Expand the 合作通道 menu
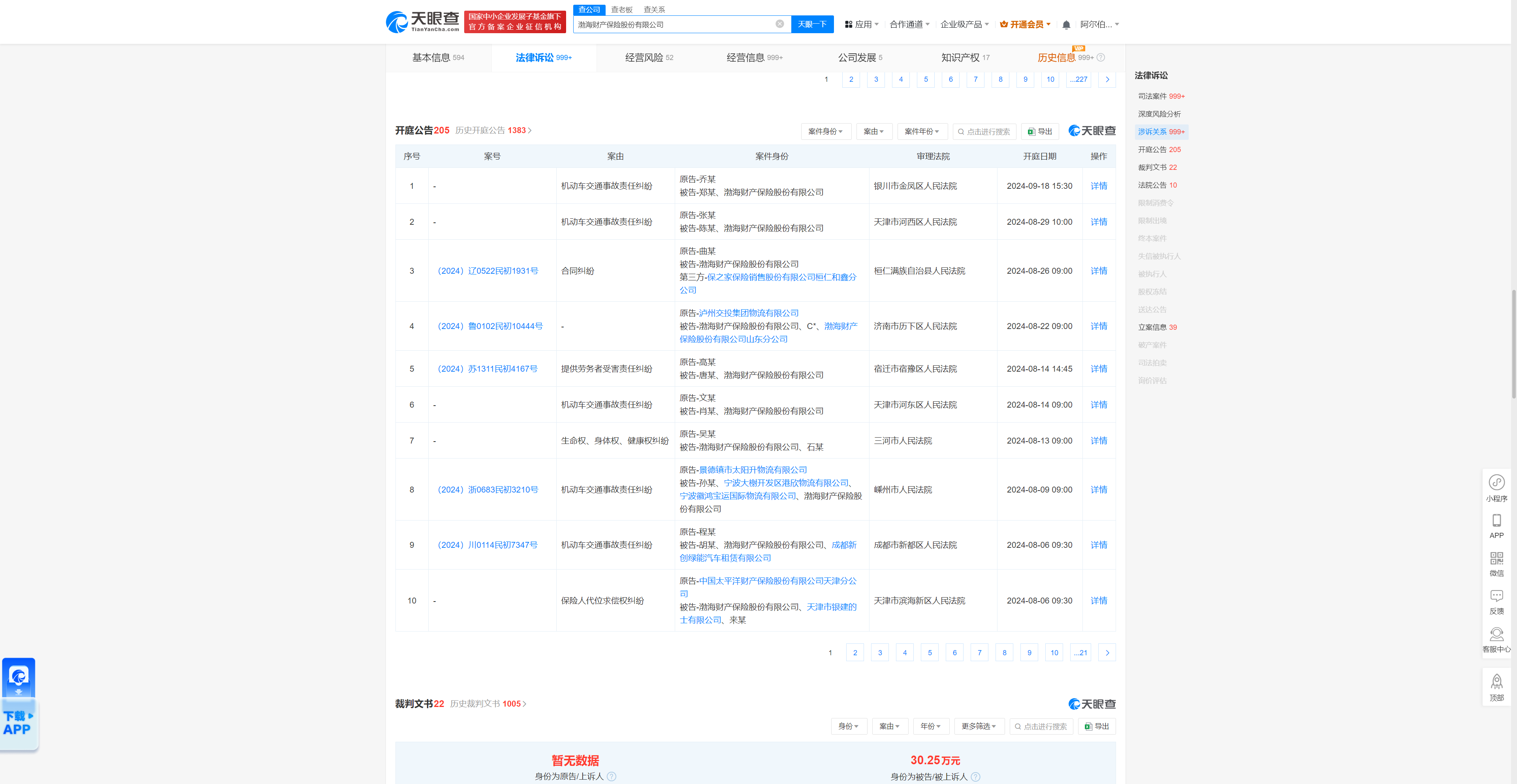 909,25
